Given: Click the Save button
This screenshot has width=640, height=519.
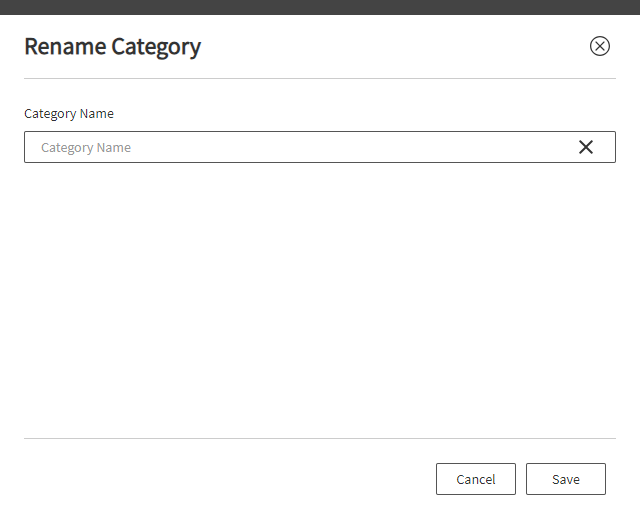Looking at the screenshot, I should pyautogui.click(x=566, y=479).
